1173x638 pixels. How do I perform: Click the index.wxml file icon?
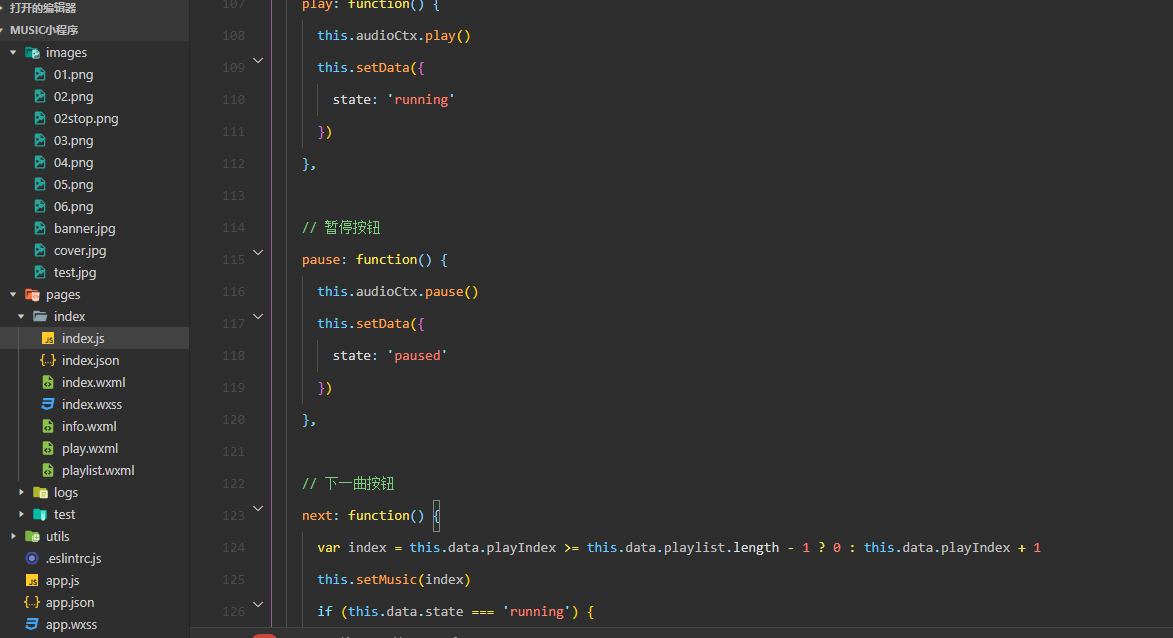48,382
